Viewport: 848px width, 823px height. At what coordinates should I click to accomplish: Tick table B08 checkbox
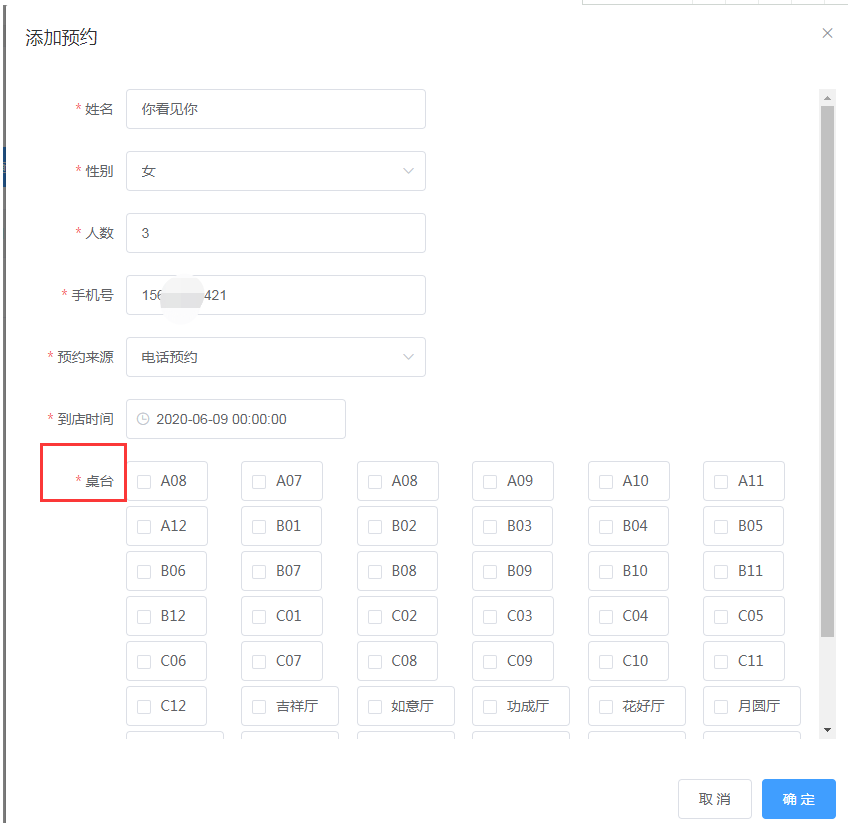coord(375,572)
